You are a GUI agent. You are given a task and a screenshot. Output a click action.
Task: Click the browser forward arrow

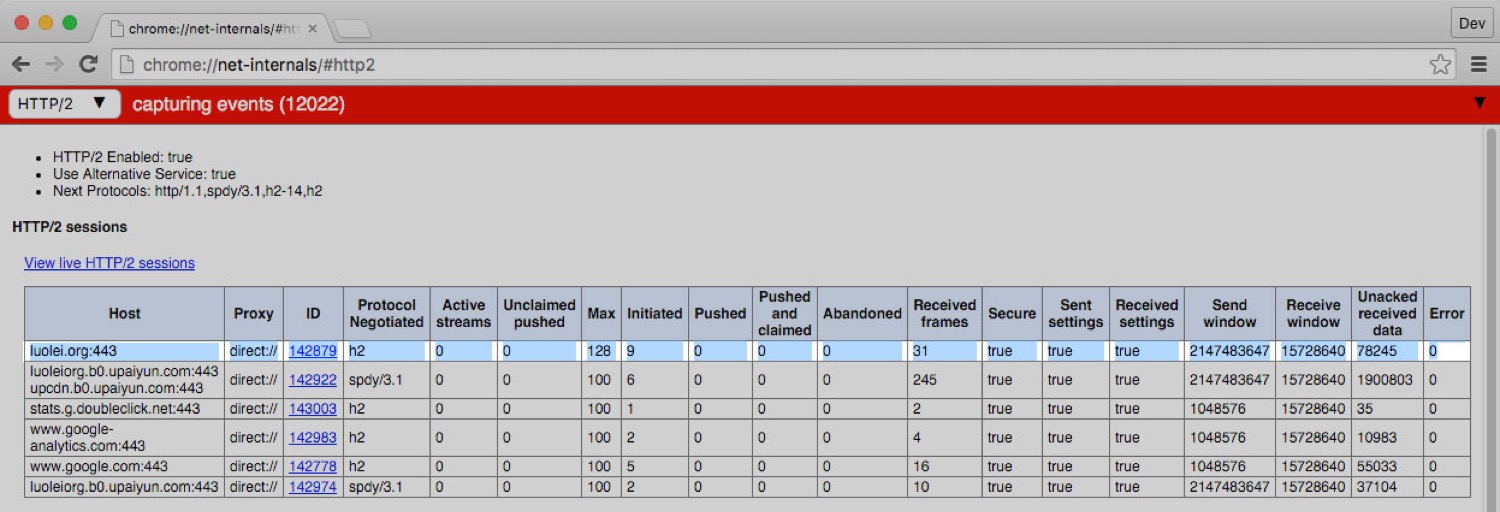54,65
